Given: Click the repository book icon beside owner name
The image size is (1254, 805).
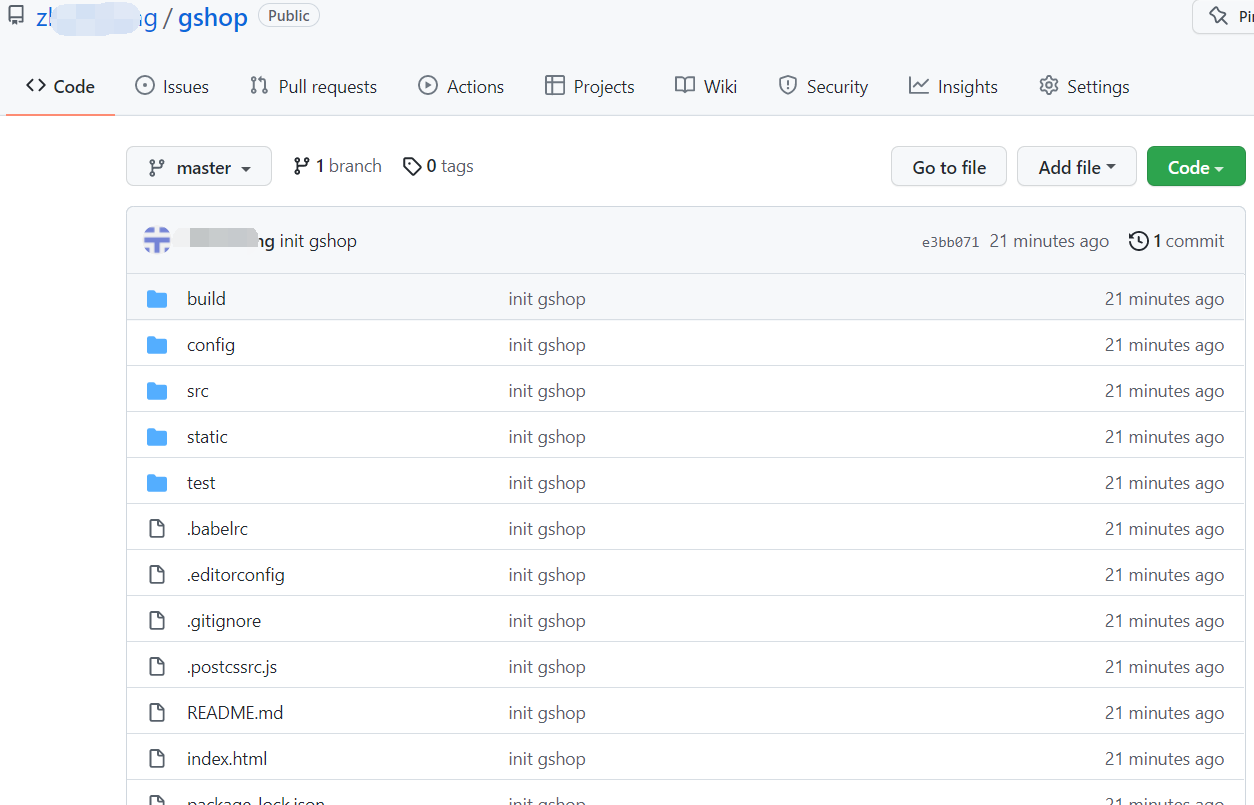Looking at the screenshot, I should point(16,16).
